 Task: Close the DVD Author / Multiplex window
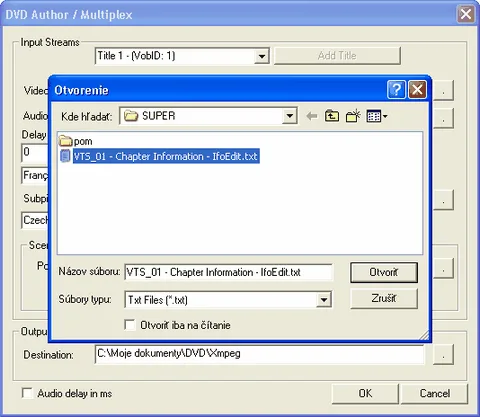coord(466,14)
